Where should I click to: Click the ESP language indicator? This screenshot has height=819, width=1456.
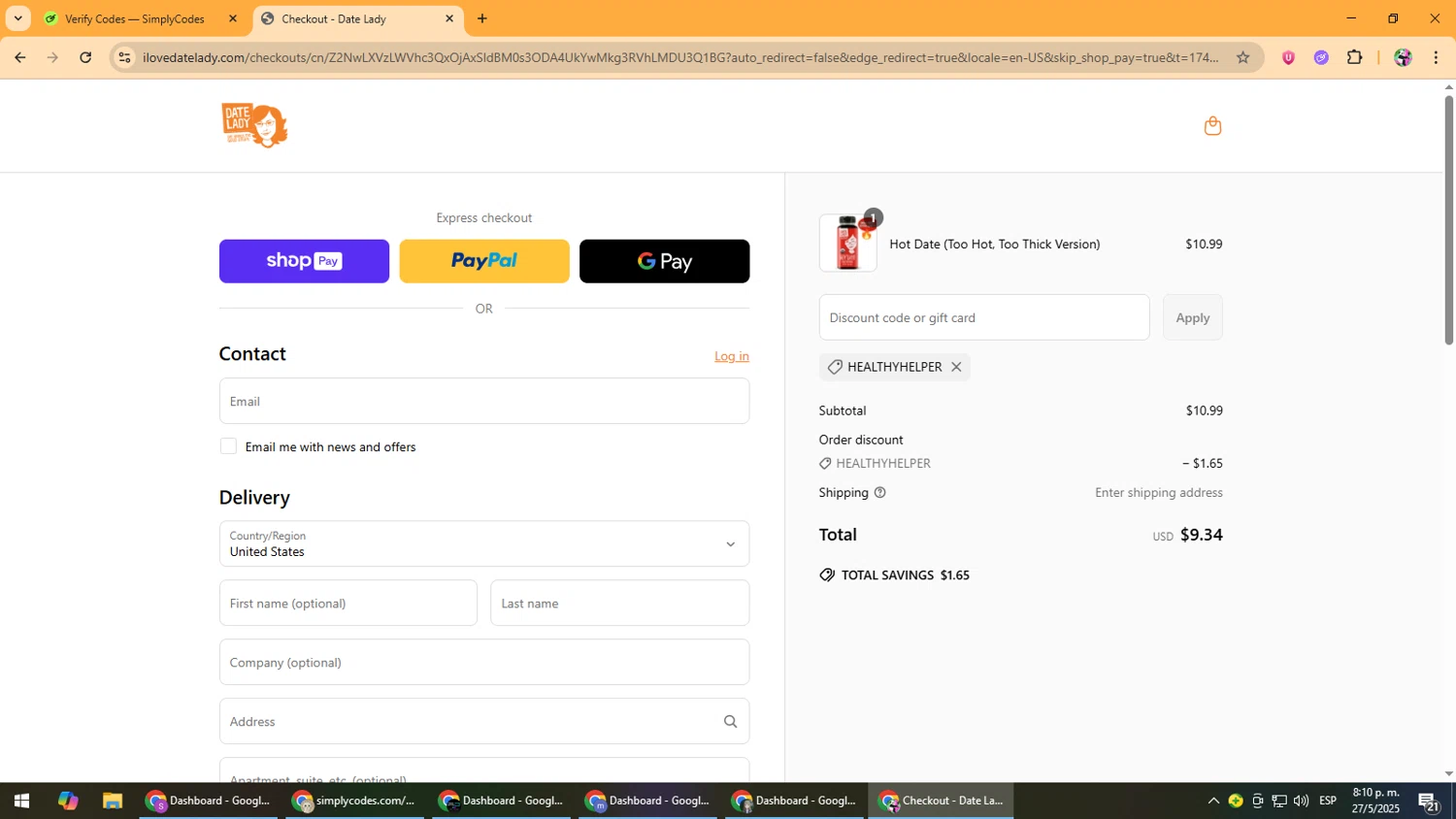tap(1328, 801)
